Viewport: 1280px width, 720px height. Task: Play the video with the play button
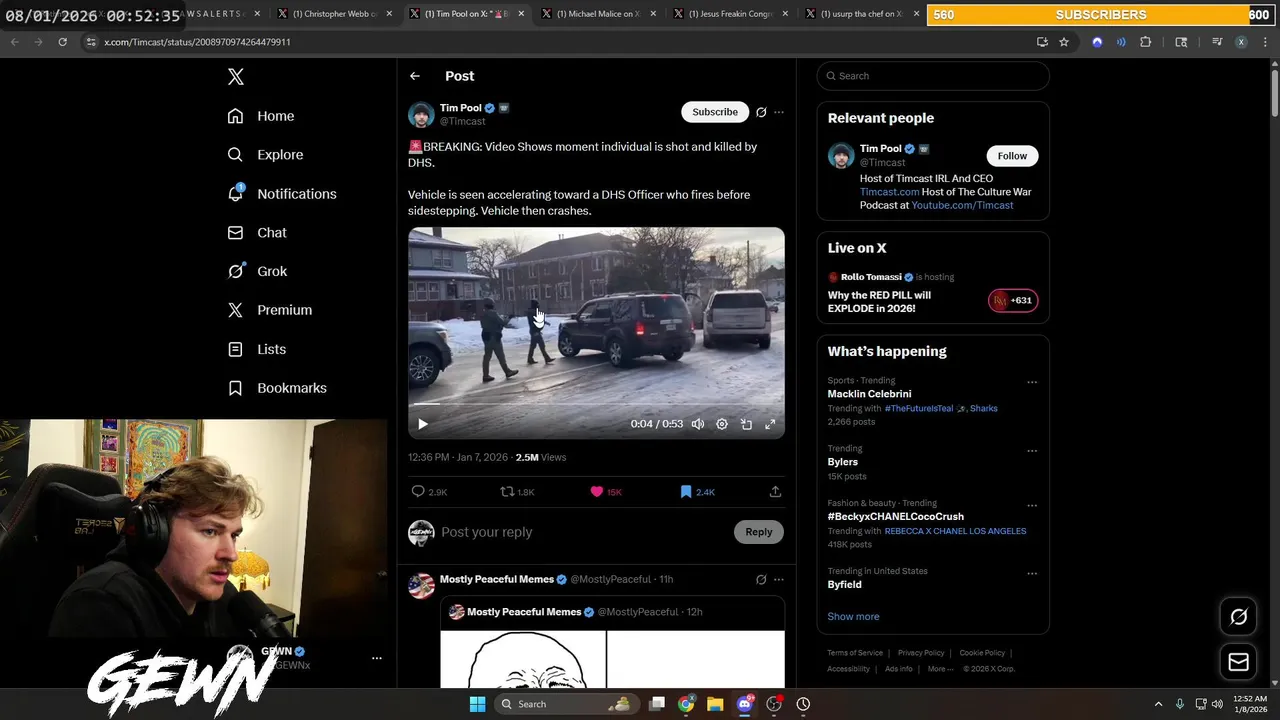tap(423, 424)
